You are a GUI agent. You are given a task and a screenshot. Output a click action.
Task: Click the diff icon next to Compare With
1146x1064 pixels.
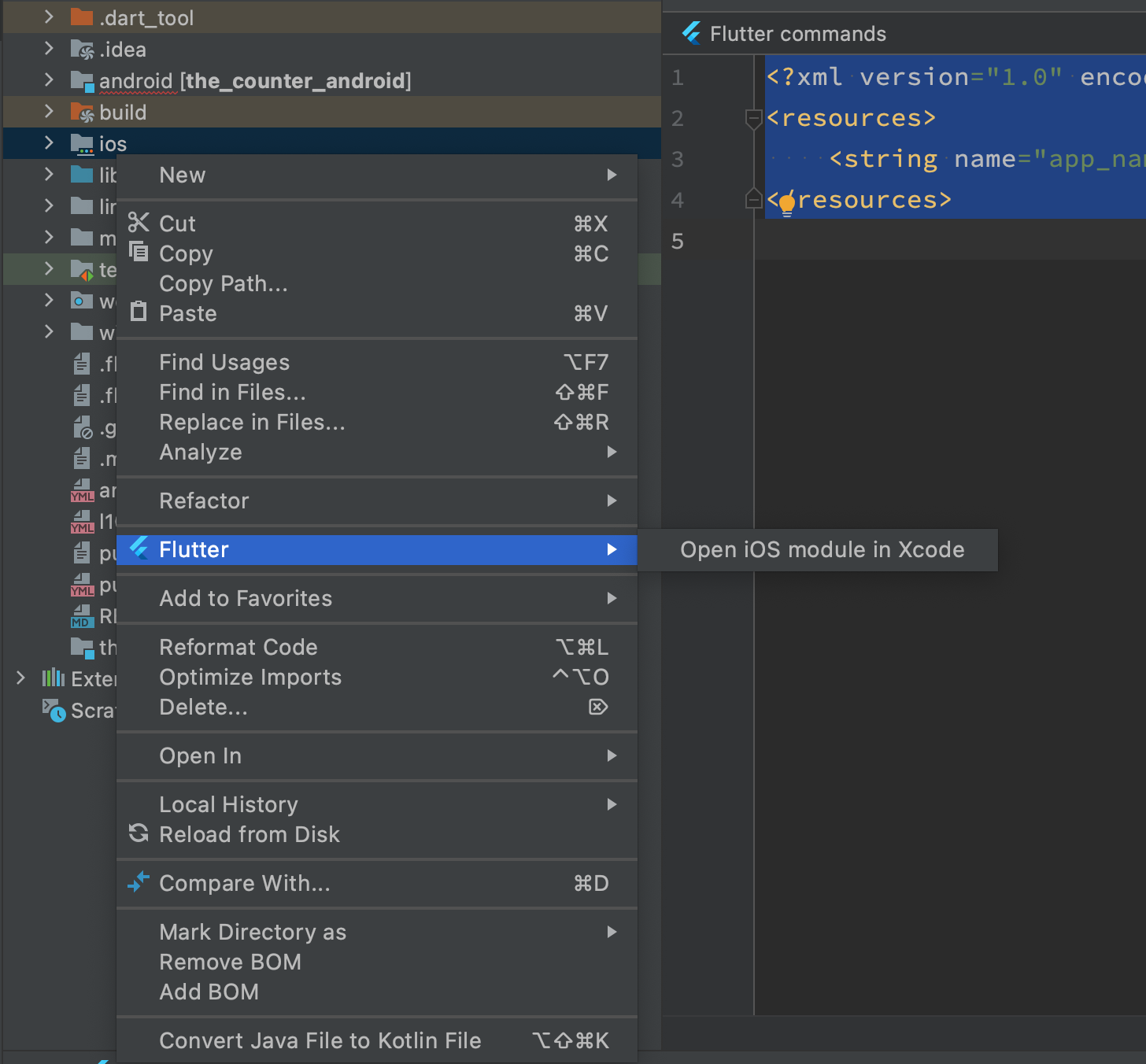(x=139, y=882)
